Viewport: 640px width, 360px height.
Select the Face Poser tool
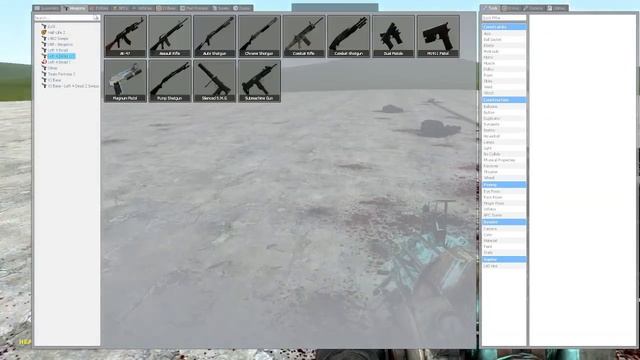pyautogui.click(x=504, y=198)
